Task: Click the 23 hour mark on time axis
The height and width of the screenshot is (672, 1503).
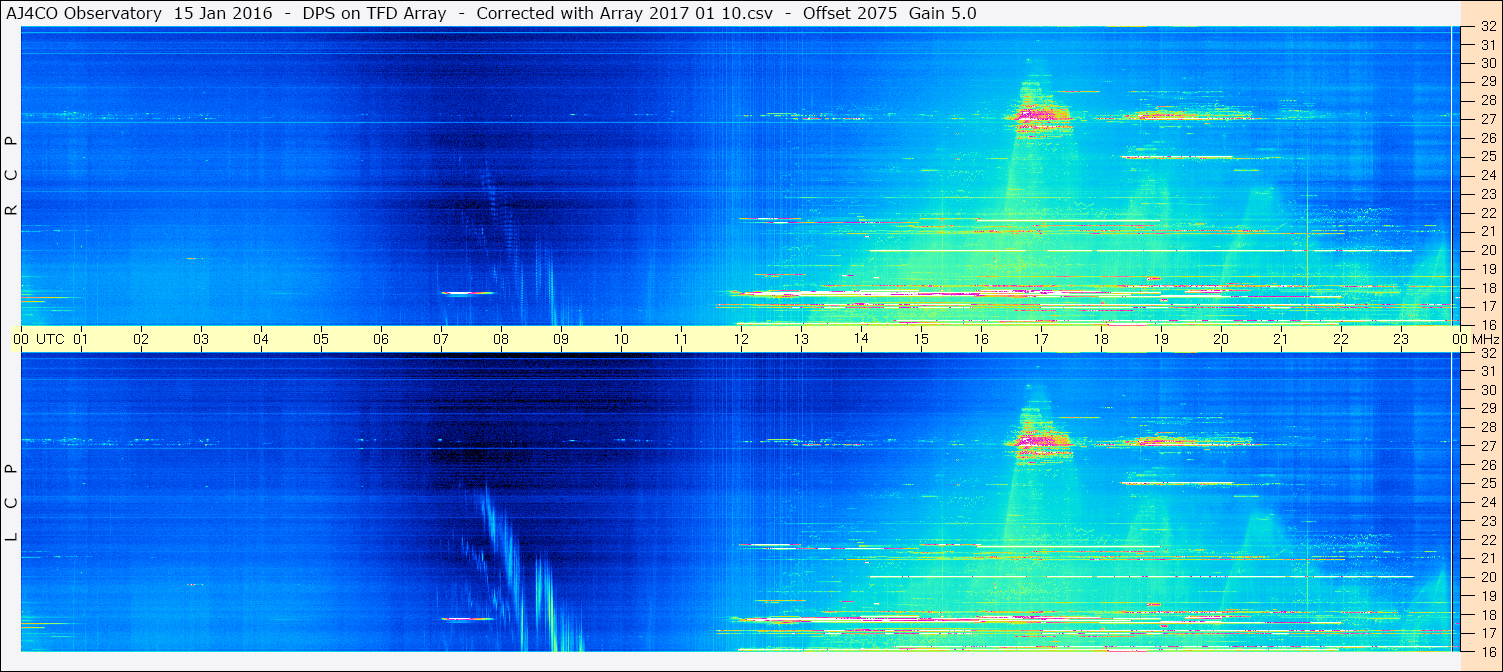Action: 1401,339
